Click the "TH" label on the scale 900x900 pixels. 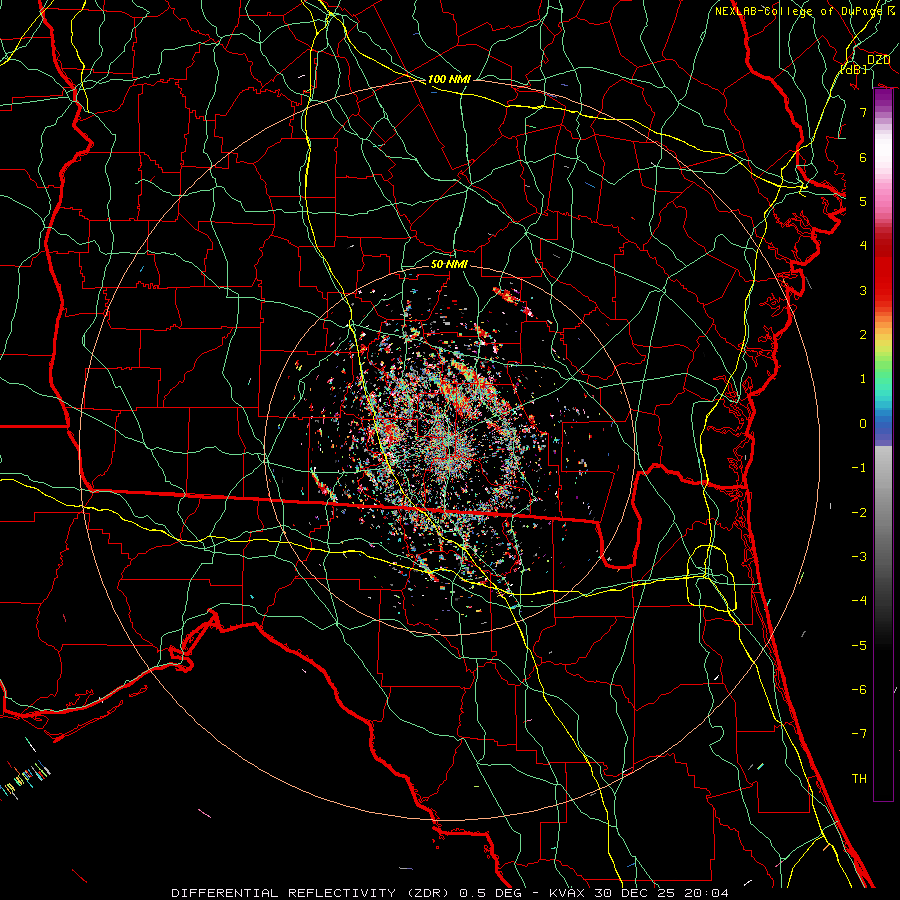click(x=859, y=779)
